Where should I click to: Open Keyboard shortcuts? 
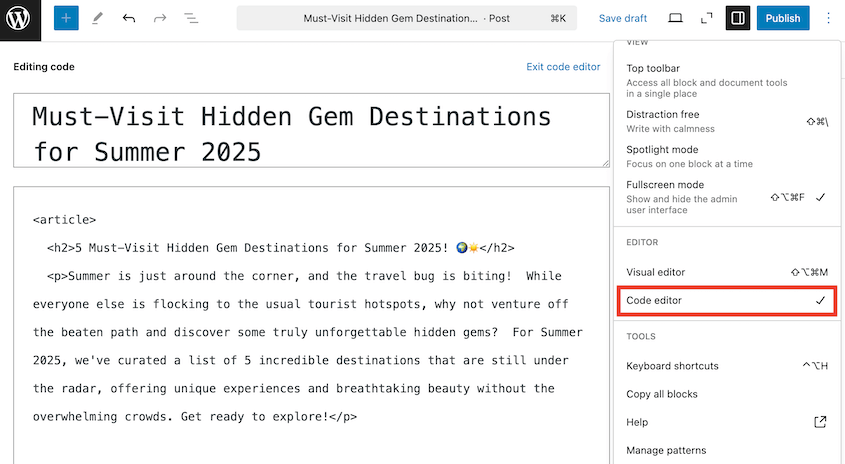[x=727, y=366]
